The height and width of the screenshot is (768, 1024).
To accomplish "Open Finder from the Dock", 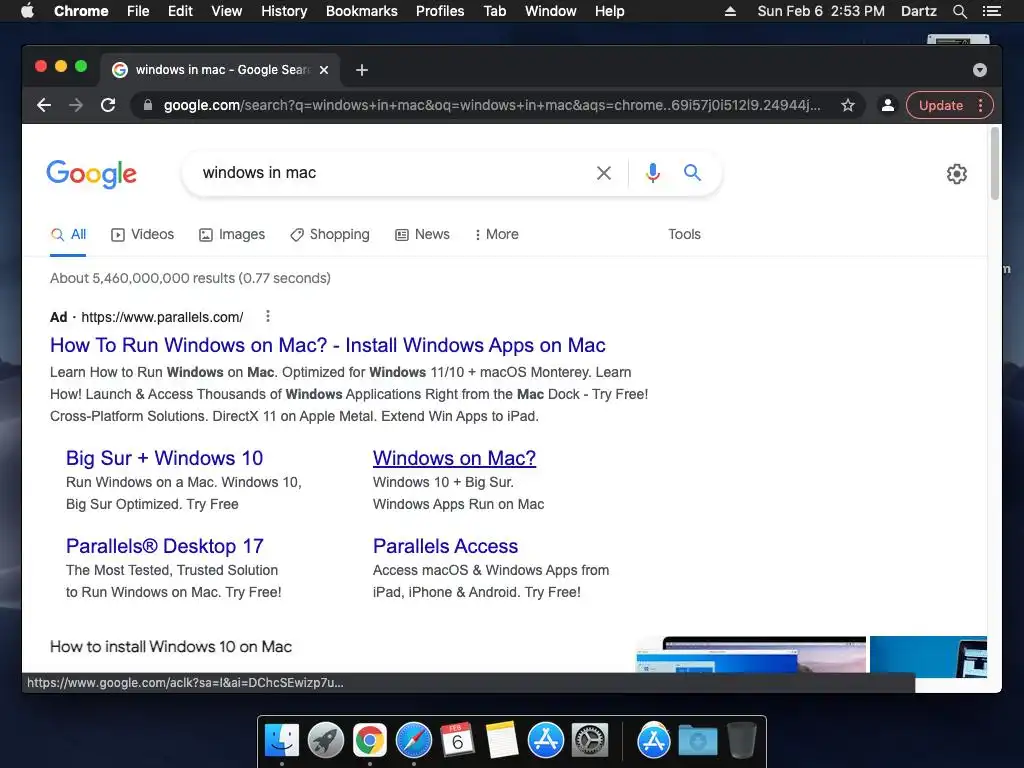I will tap(282, 741).
